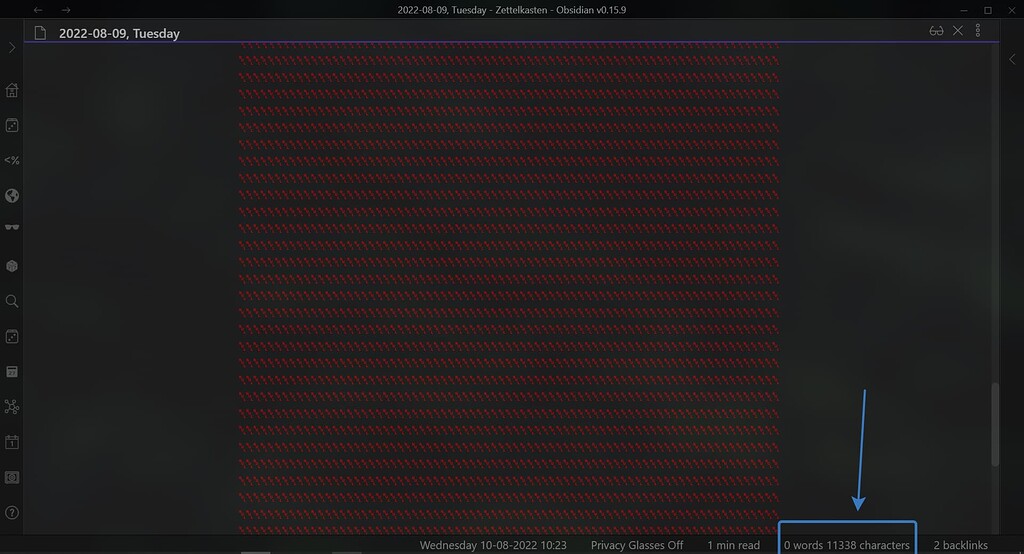Image resolution: width=1024 pixels, height=554 pixels.
Task: Open the graph view icon
Action: [12, 407]
